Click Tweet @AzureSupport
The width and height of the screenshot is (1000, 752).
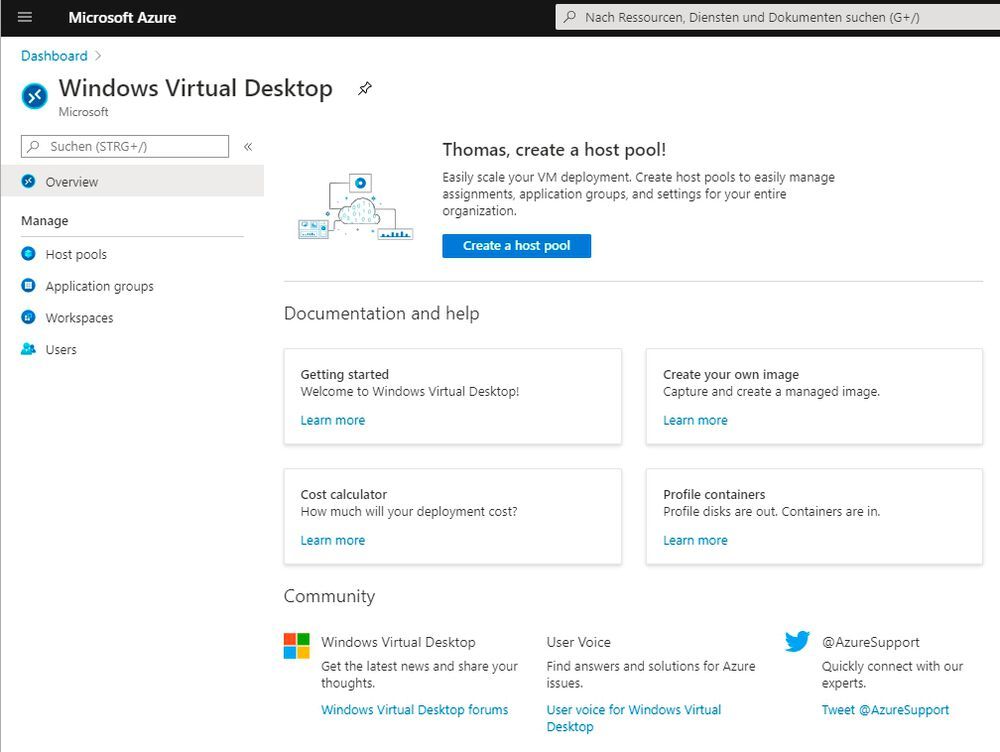pos(885,709)
